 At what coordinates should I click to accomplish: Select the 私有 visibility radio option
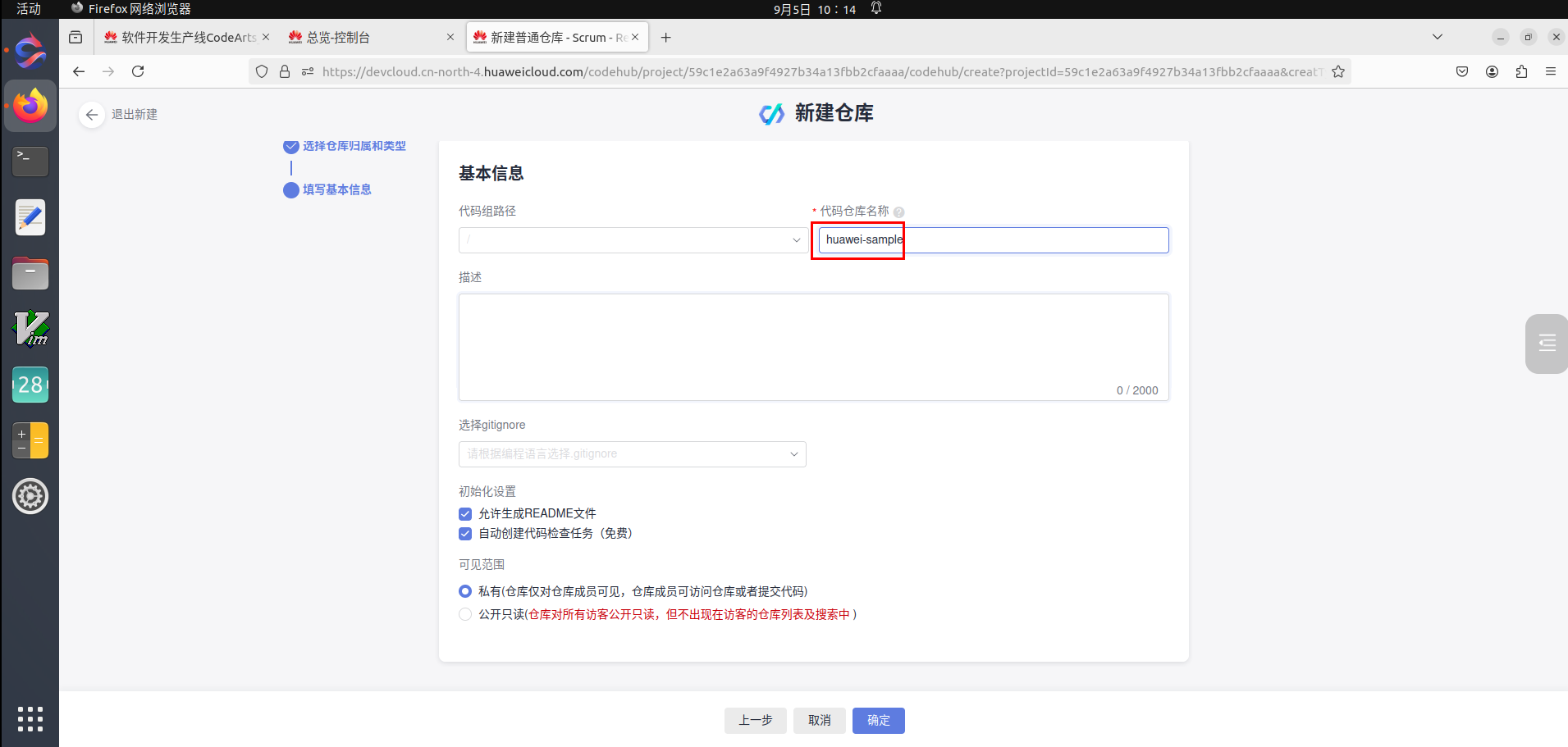pos(465,591)
